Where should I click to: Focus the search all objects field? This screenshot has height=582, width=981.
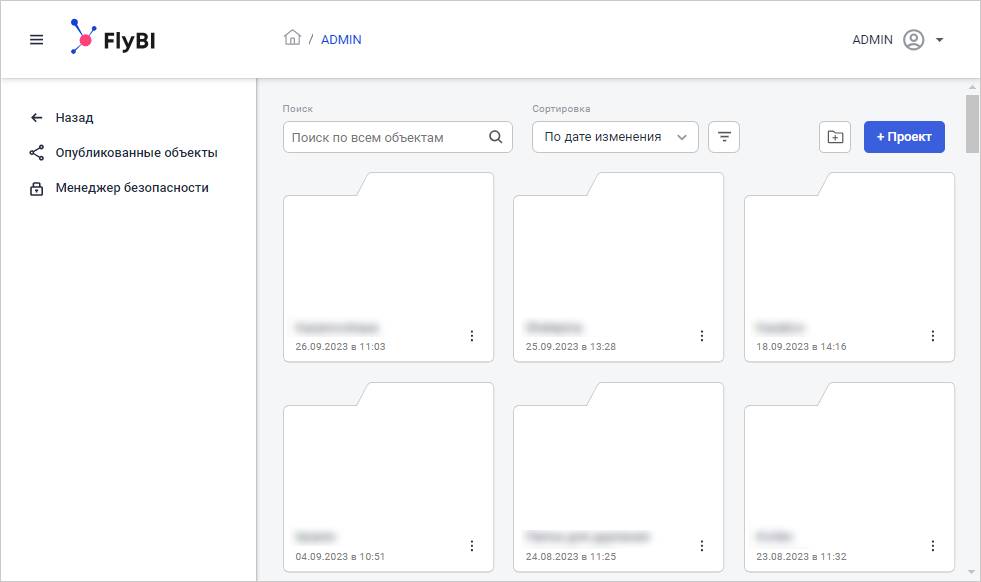pyautogui.click(x=385, y=137)
